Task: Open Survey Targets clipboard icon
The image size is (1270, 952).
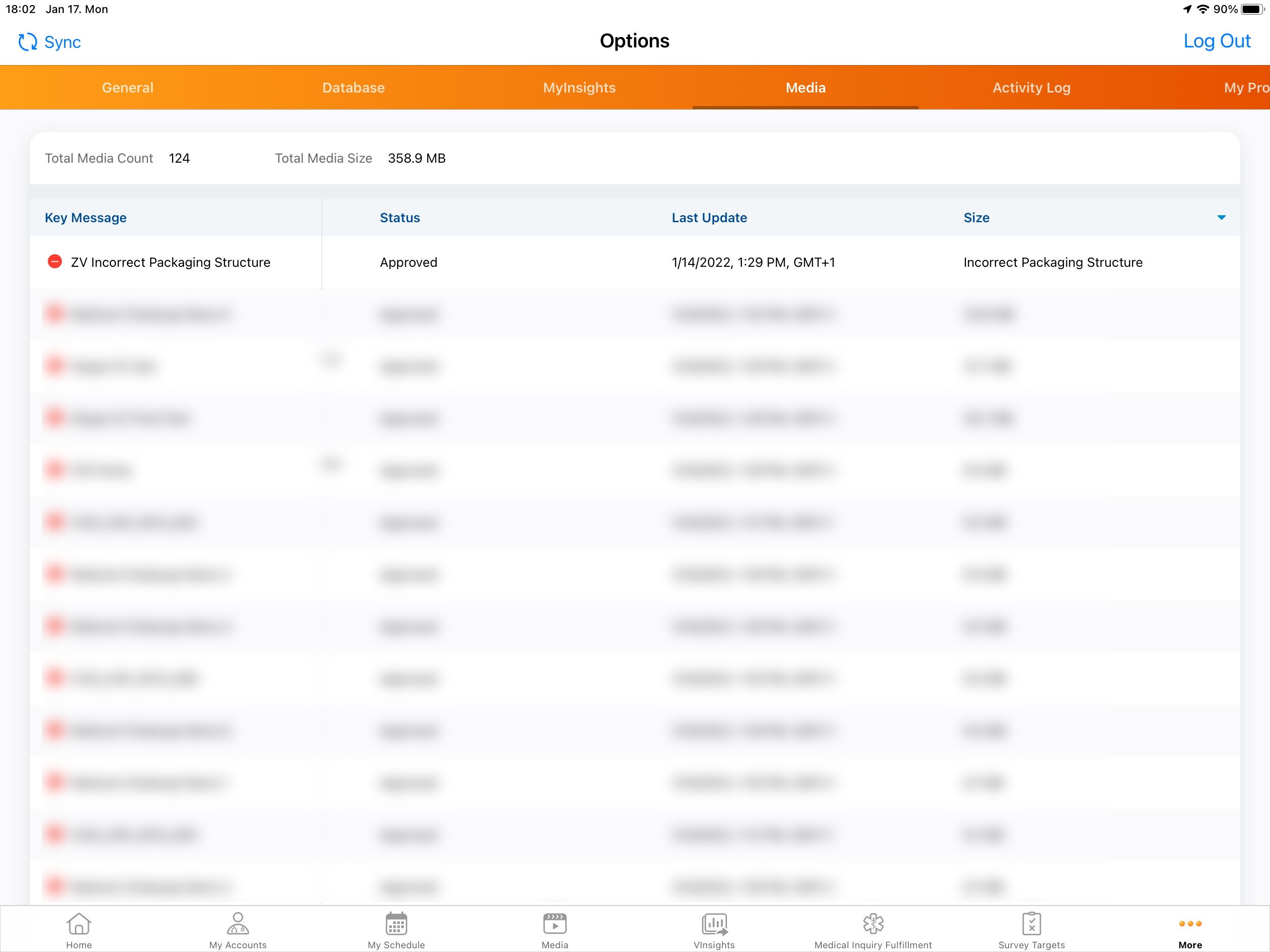Action: pyautogui.click(x=1031, y=924)
